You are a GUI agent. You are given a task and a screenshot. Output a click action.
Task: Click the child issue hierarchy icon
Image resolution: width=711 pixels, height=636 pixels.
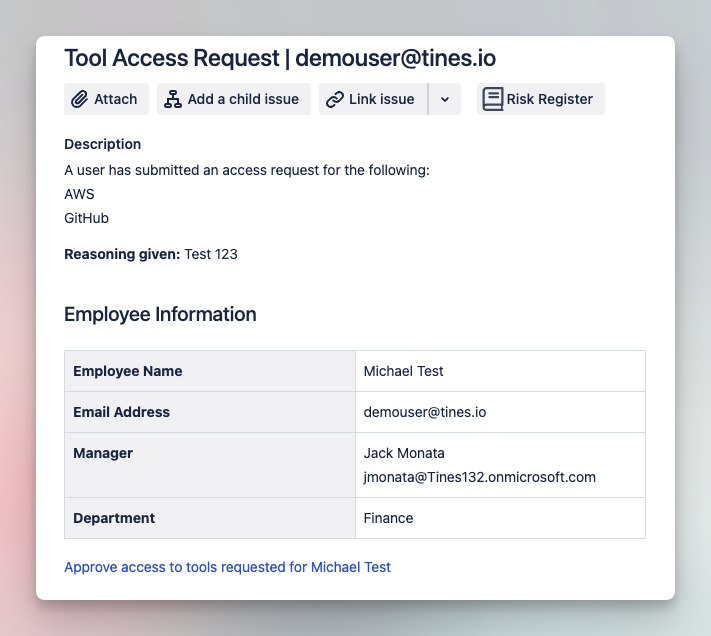173,99
